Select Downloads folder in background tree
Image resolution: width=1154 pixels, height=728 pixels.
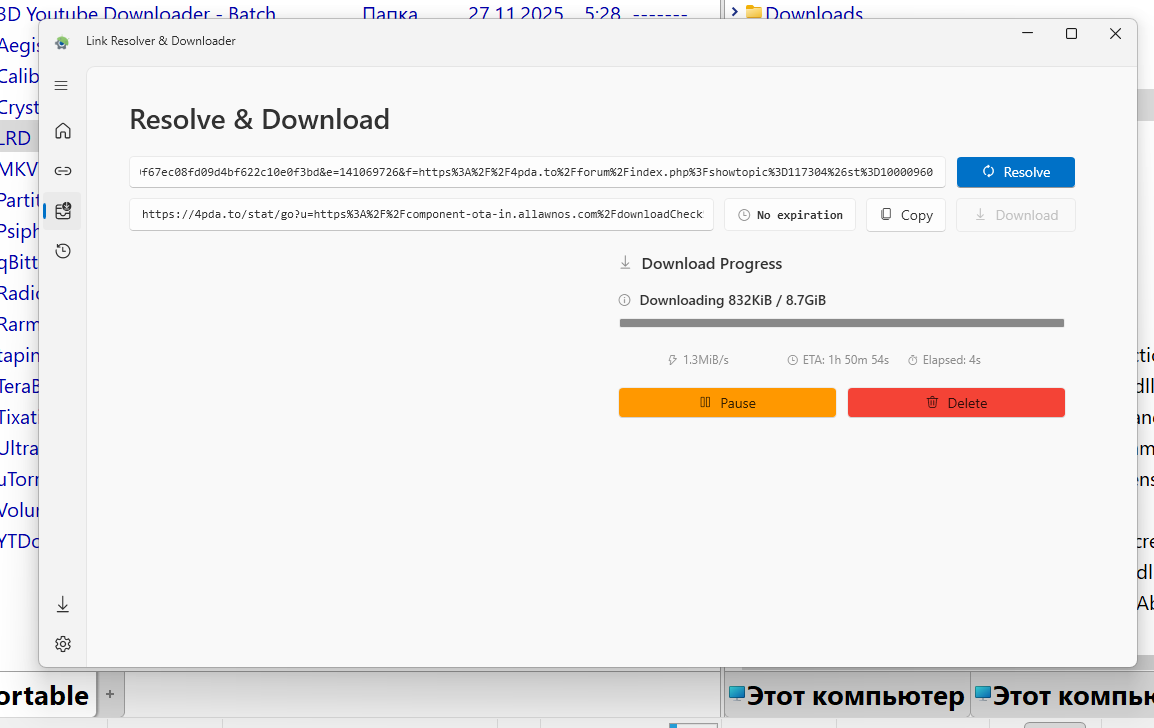pyautogui.click(x=813, y=13)
